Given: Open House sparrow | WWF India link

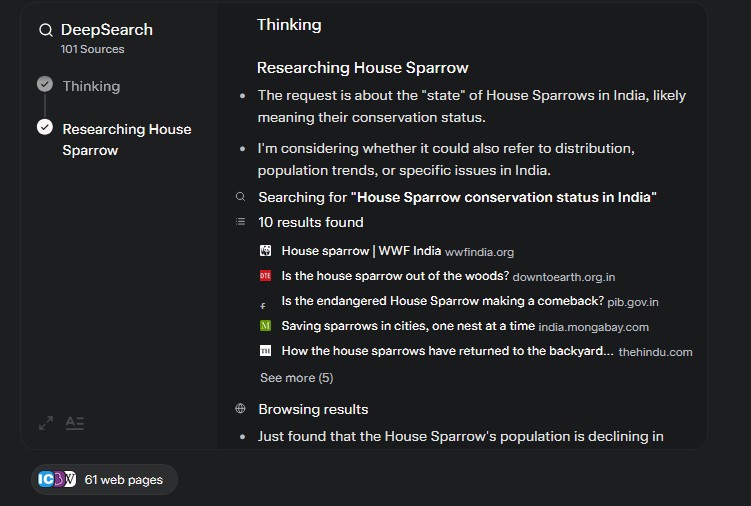Looking at the screenshot, I should [361, 251].
